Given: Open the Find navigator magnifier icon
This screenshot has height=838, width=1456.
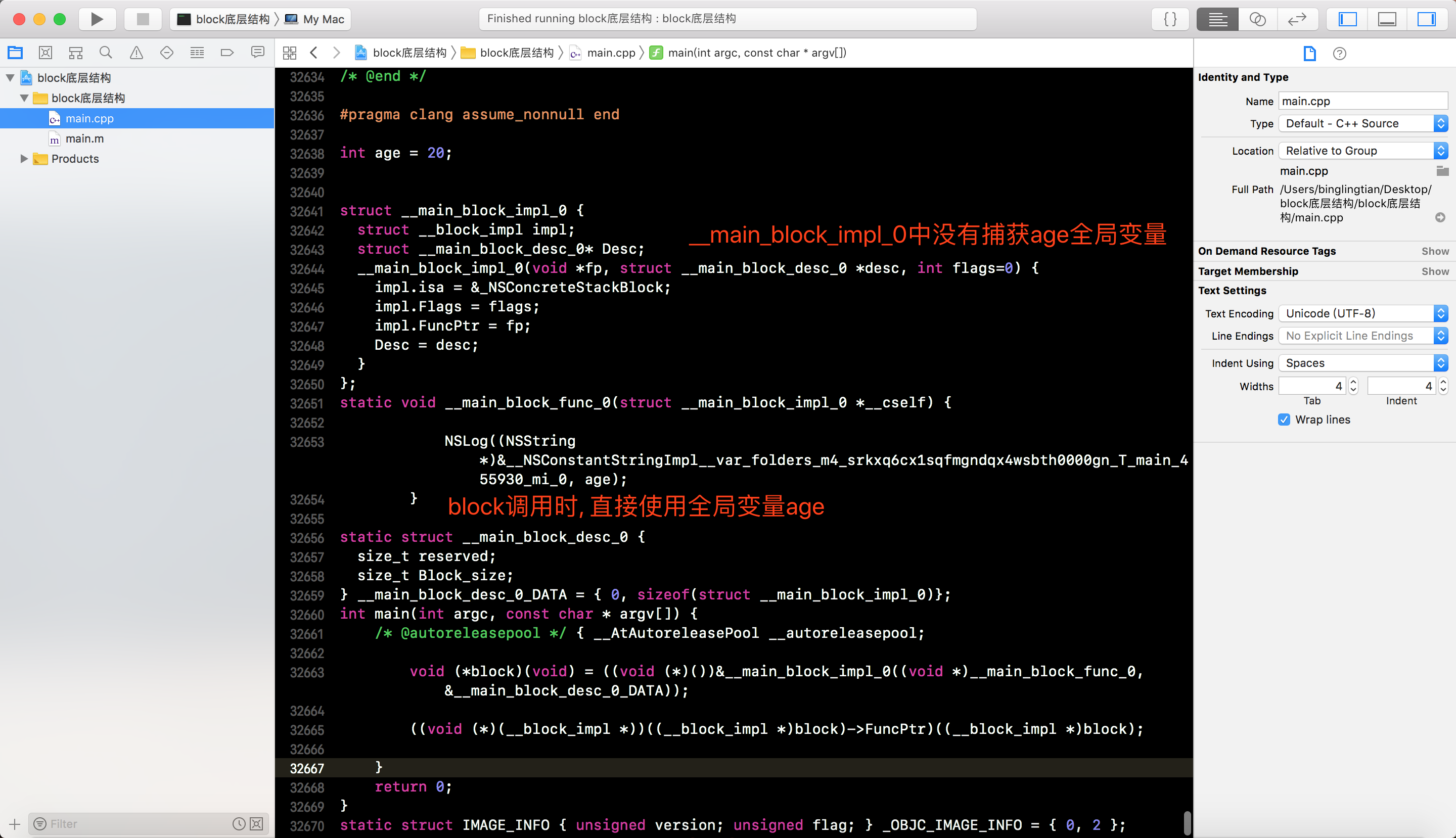Looking at the screenshot, I should (105, 53).
